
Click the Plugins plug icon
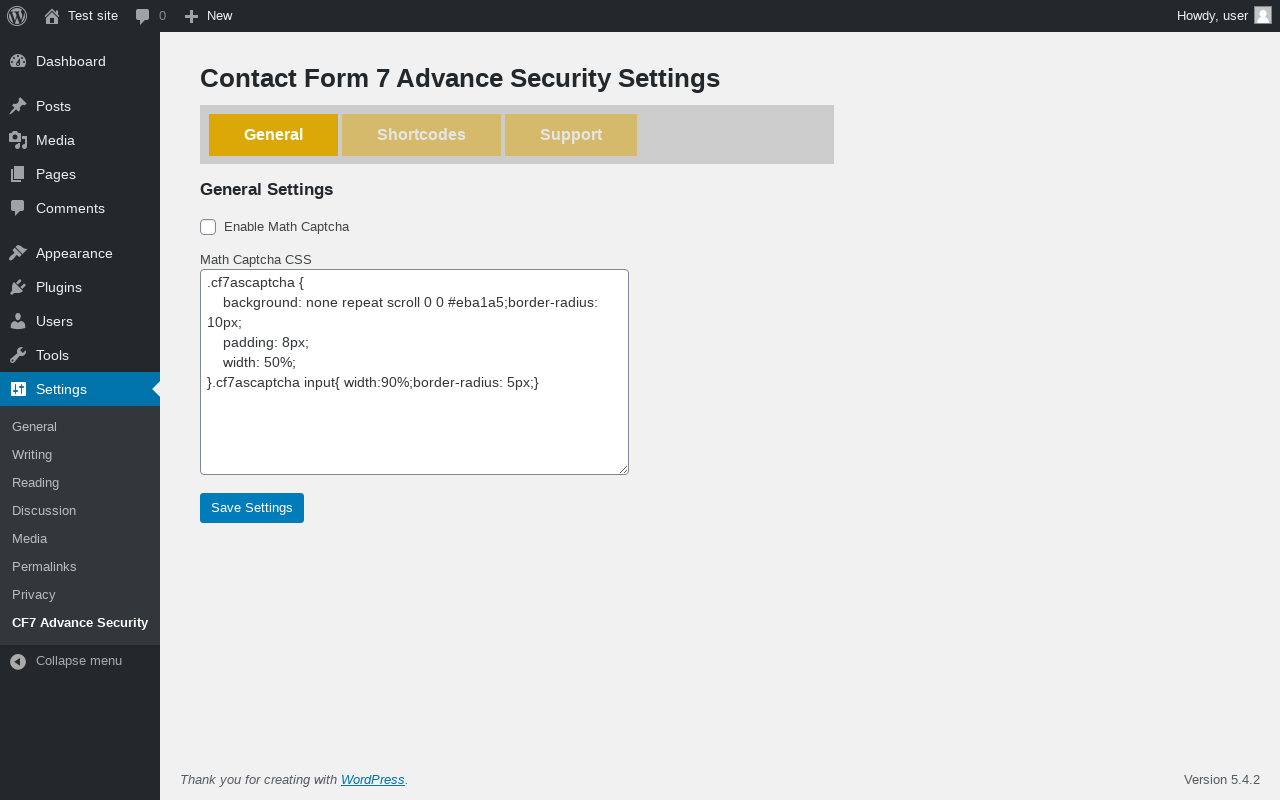point(18,287)
